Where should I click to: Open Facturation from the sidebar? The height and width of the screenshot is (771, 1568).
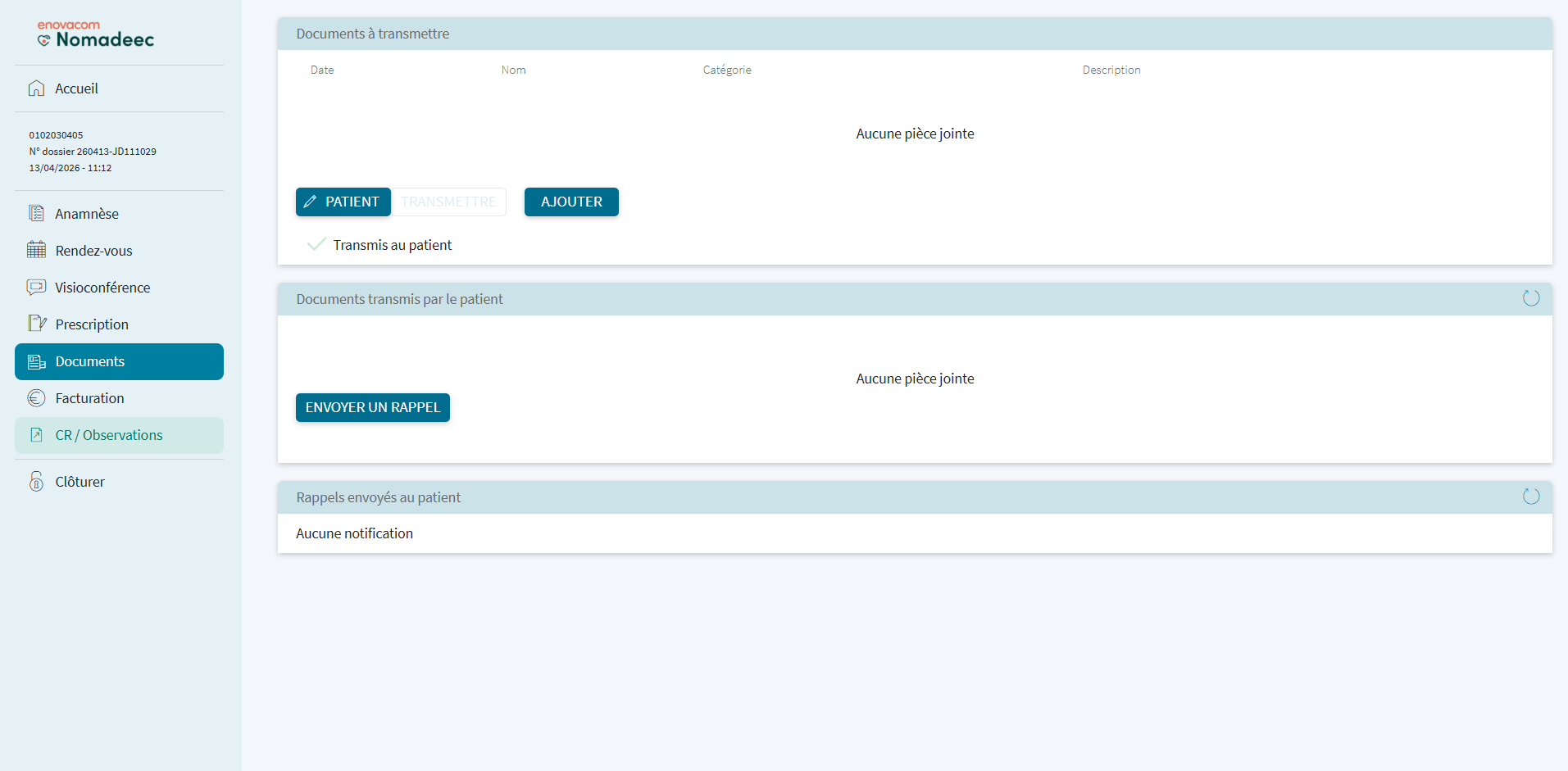(119, 398)
